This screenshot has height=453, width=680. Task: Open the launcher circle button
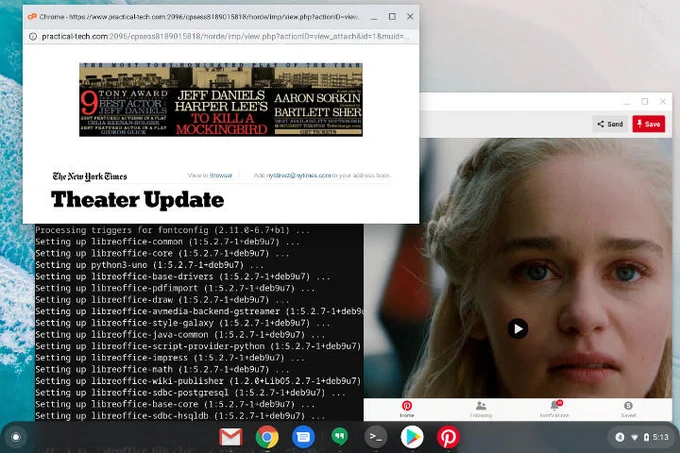click(16, 437)
